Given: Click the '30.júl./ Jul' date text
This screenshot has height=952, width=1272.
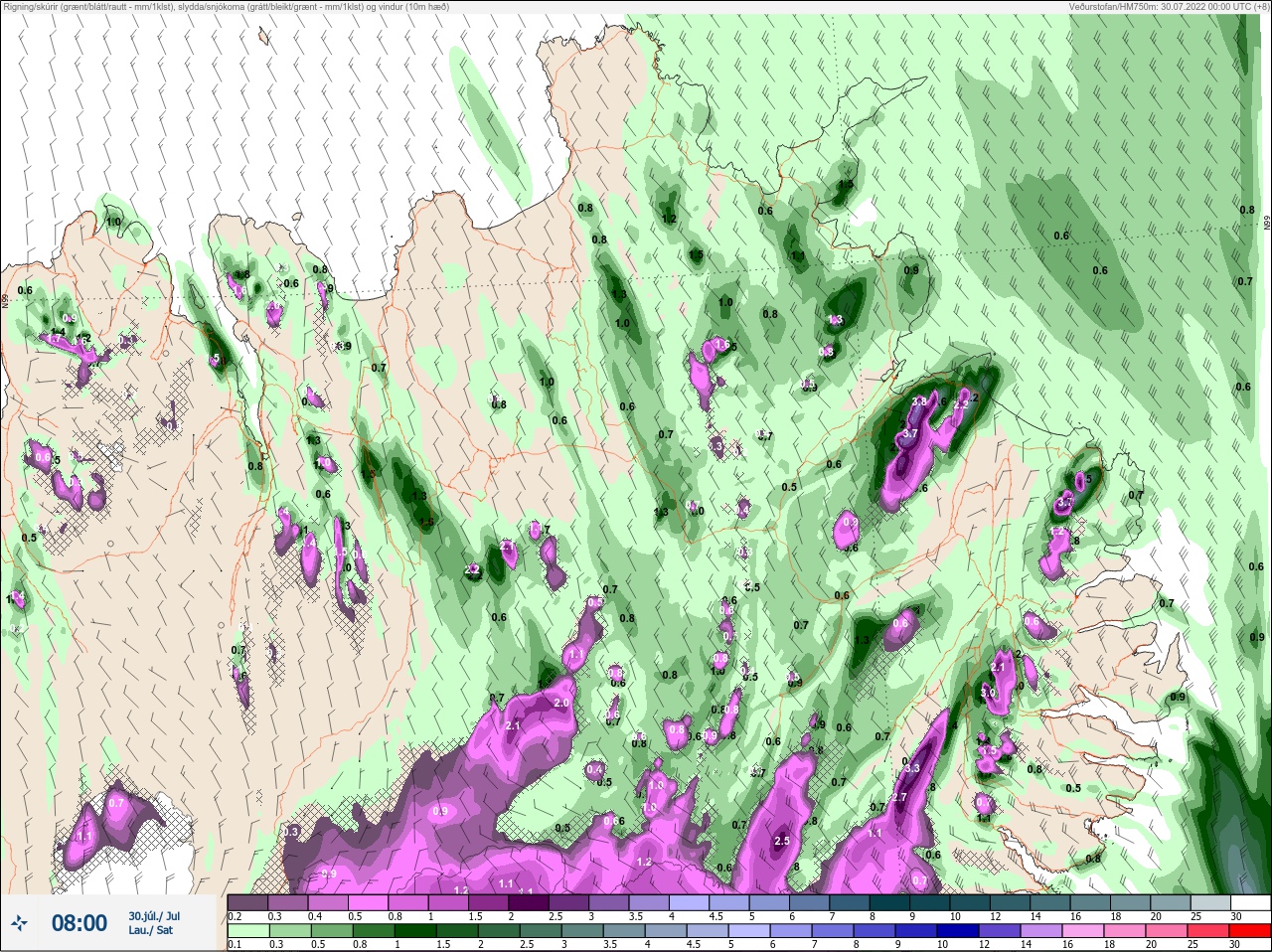Looking at the screenshot, I should pos(154,916).
